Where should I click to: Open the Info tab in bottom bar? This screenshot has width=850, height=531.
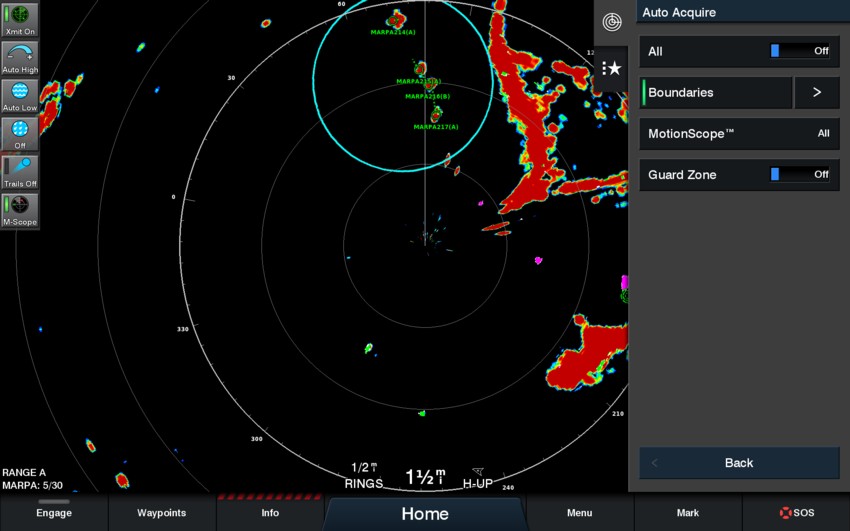pyautogui.click(x=269, y=513)
